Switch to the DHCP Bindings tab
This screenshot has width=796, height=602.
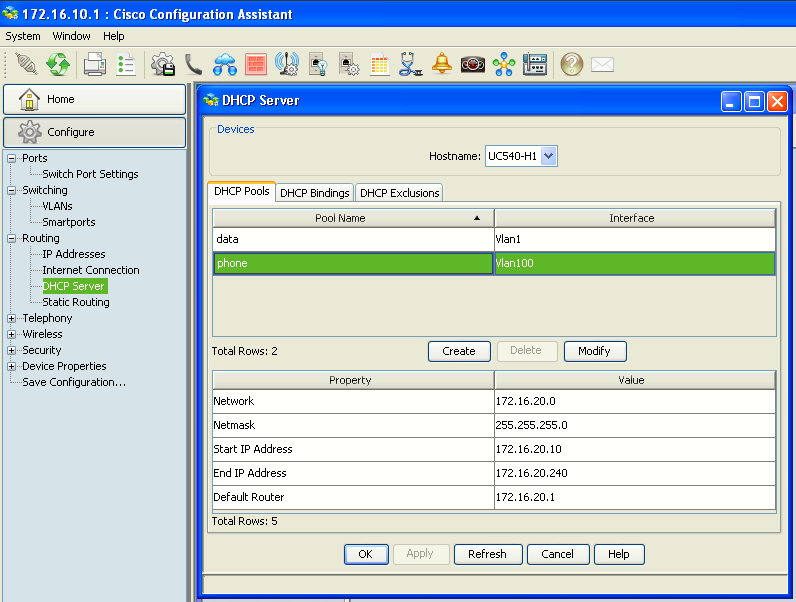(315, 193)
